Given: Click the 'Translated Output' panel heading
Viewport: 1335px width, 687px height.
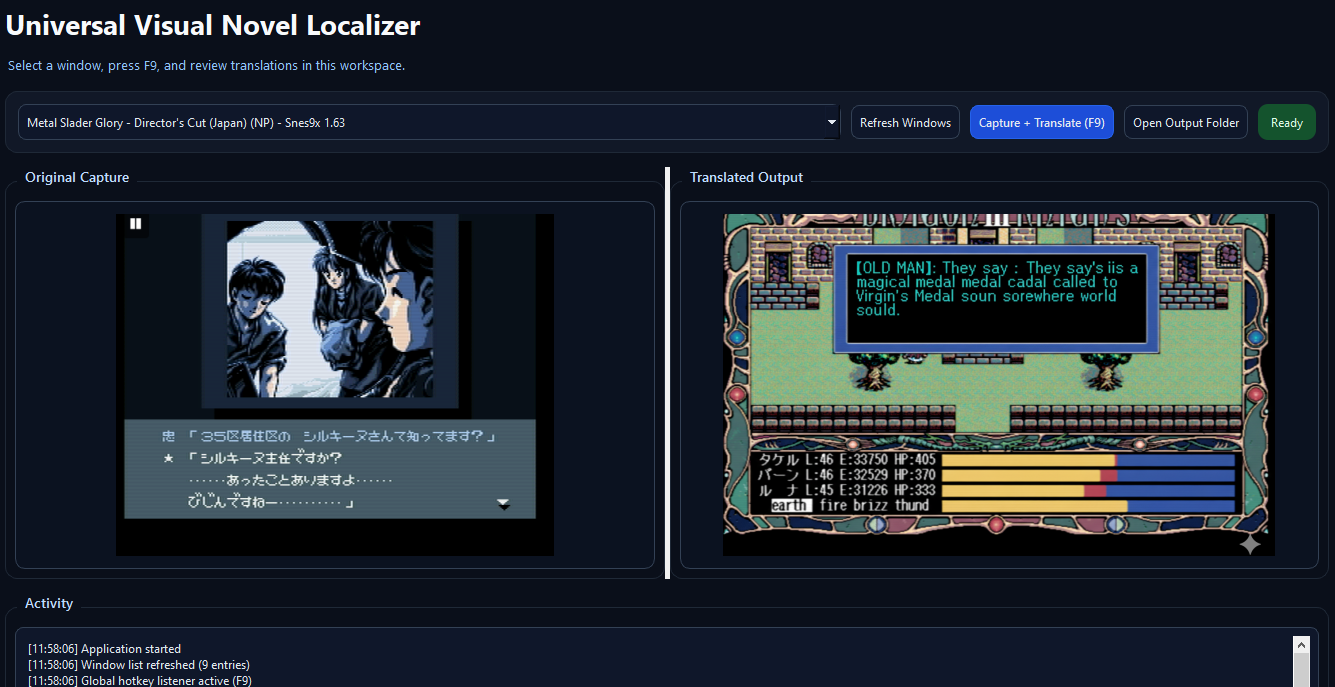Looking at the screenshot, I should pos(746,177).
